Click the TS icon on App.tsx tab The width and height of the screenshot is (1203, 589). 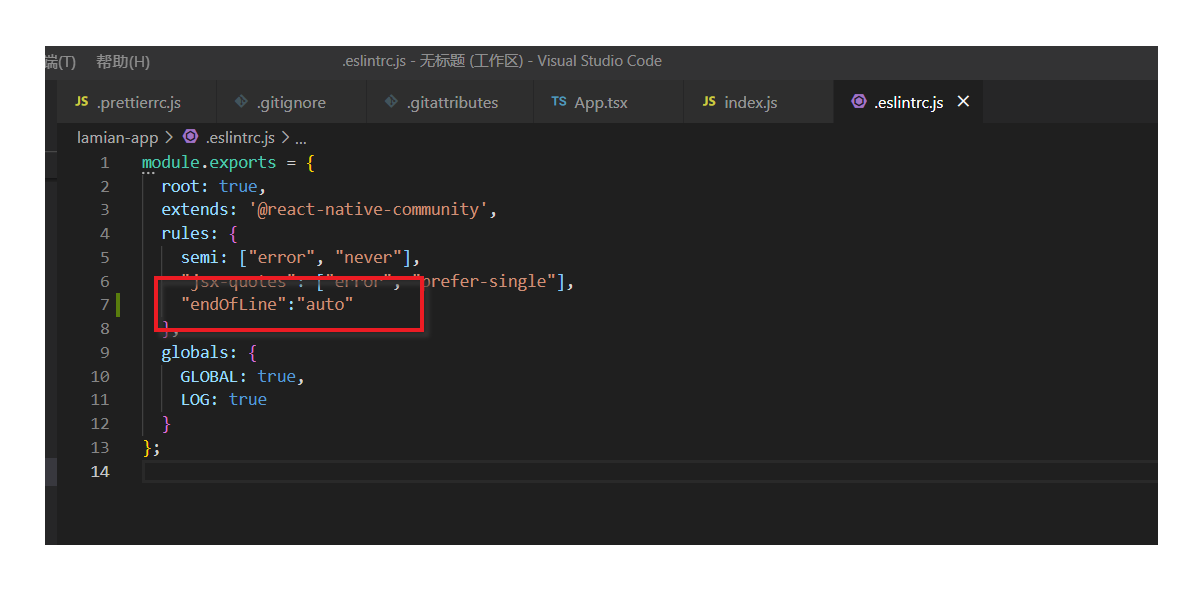click(559, 102)
